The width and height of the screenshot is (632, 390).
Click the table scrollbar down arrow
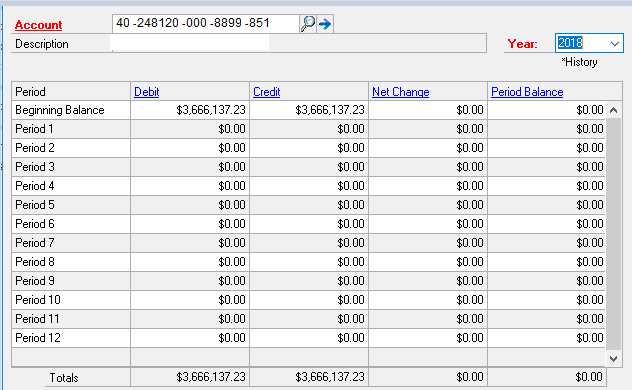pos(613,358)
